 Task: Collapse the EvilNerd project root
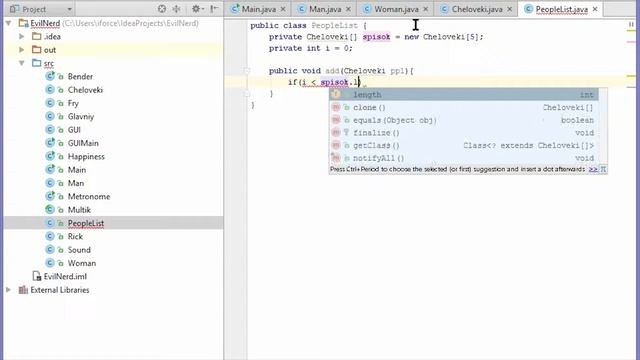[x=9, y=23]
